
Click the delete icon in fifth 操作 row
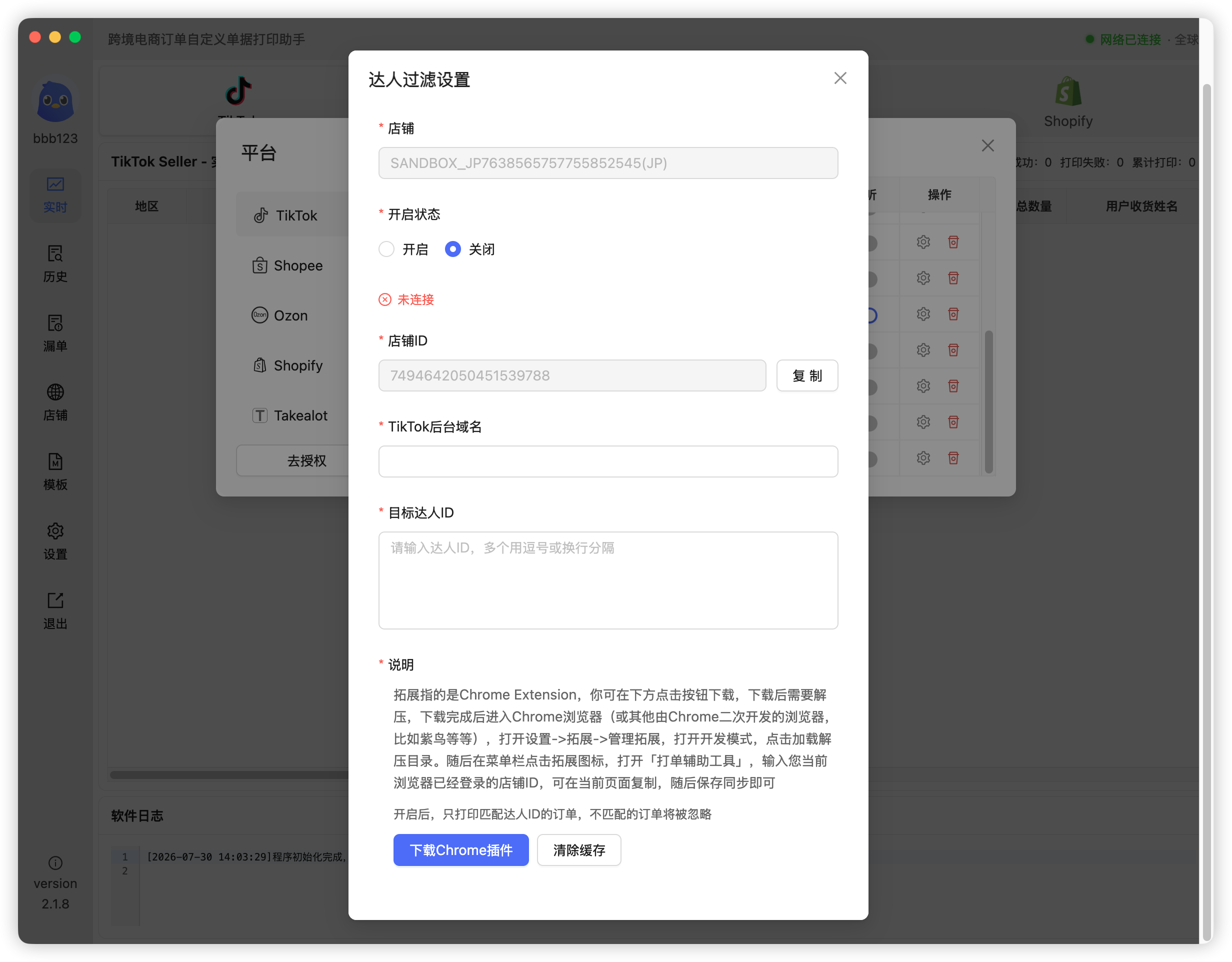point(953,386)
